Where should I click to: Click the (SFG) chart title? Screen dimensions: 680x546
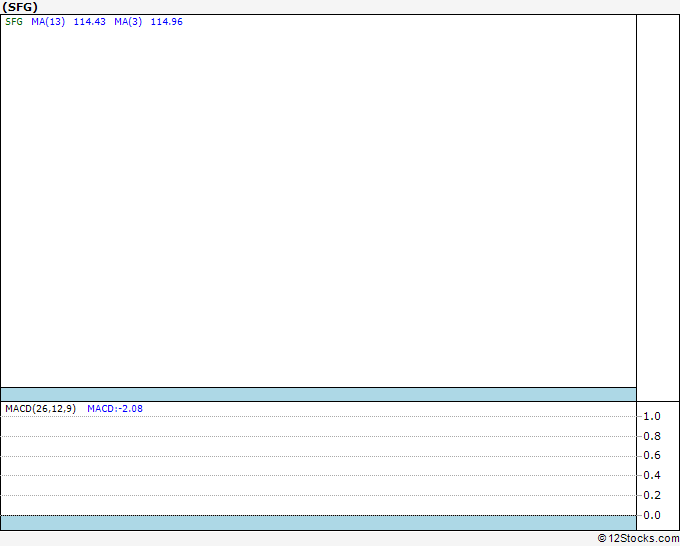20,7
